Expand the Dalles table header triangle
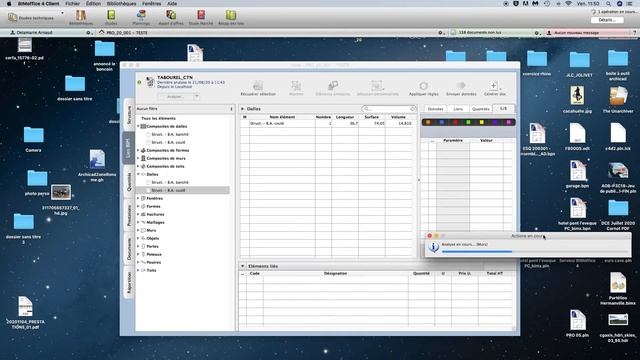The width and height of the screenshot is (640, 360). [x=242, y=109]
